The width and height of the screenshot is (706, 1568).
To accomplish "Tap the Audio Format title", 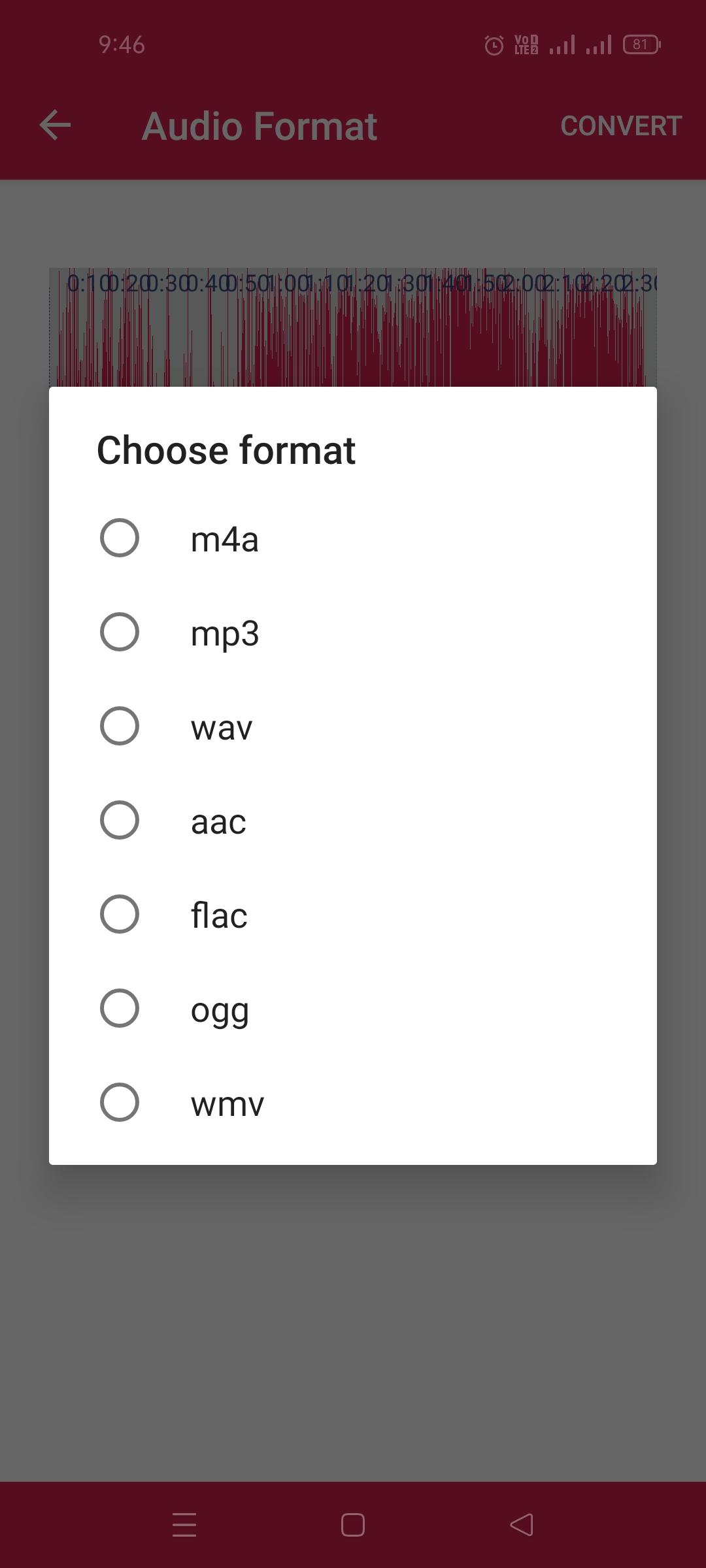I will point(260,126).
